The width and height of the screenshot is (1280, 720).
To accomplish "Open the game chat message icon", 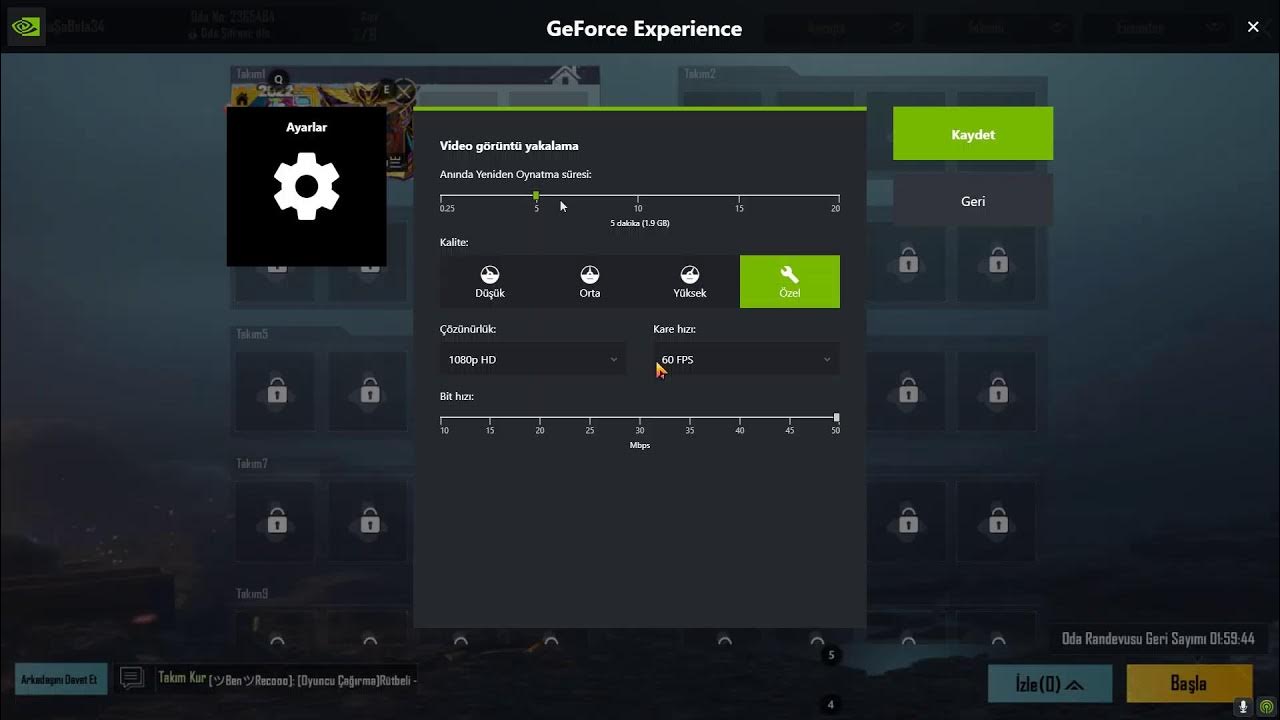I will (x=131, y=679).
